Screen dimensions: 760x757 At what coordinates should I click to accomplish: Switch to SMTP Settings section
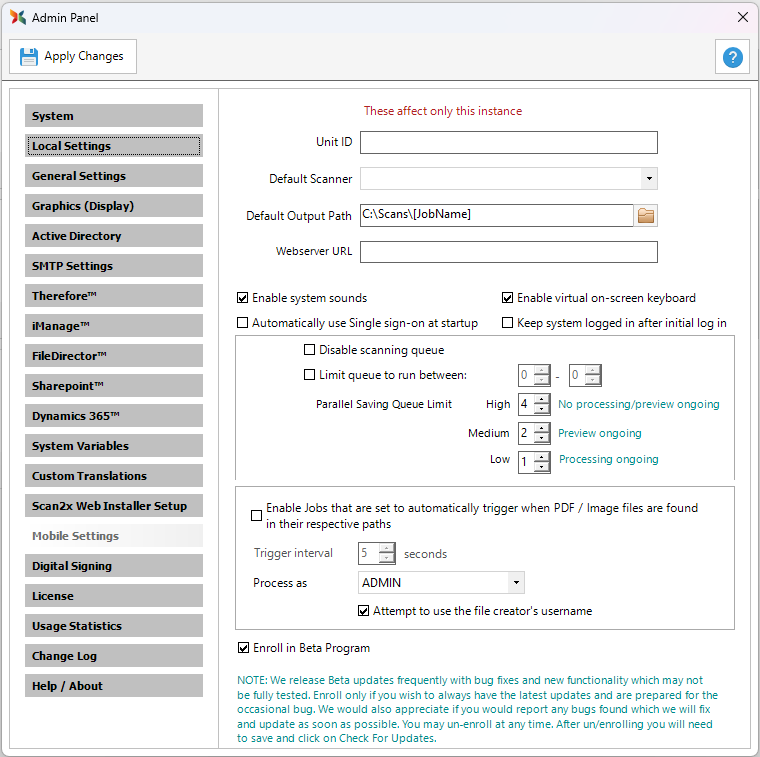114,266
